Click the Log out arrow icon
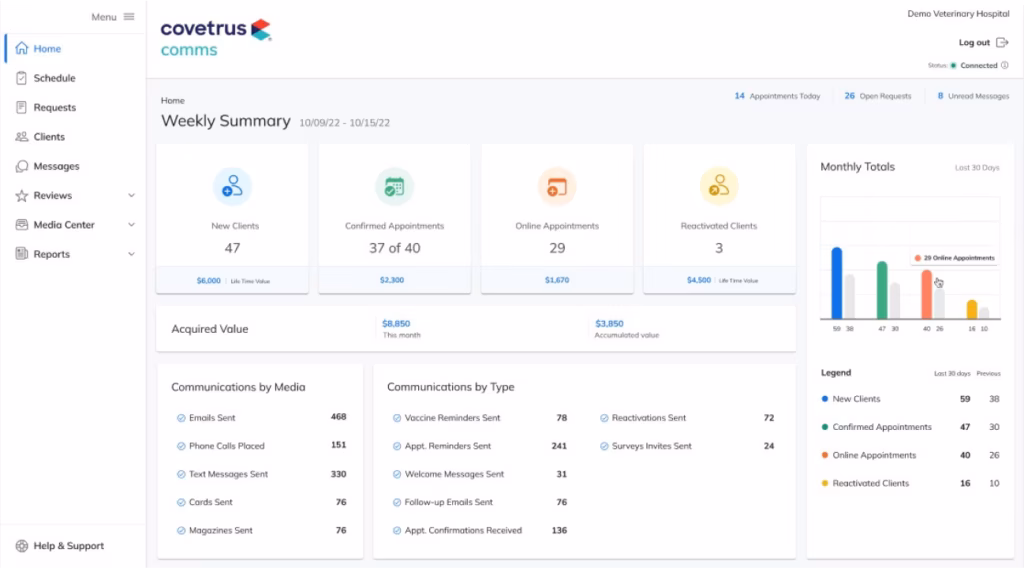This screenshot has width=1024, height=568. 1002,42
